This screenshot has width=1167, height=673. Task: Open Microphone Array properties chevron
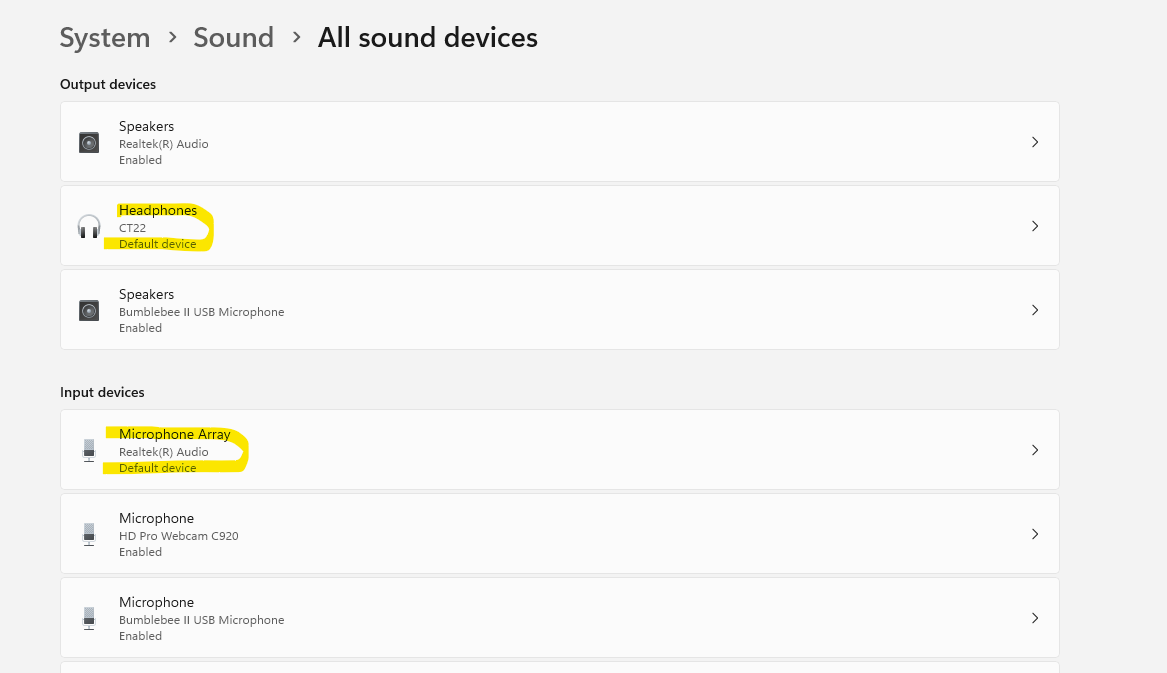pos(1035,450)
